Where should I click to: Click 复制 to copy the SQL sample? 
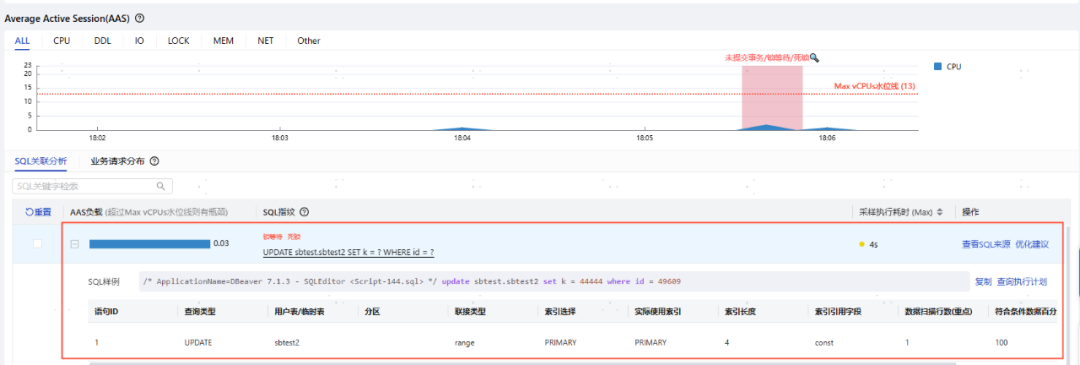983,282
